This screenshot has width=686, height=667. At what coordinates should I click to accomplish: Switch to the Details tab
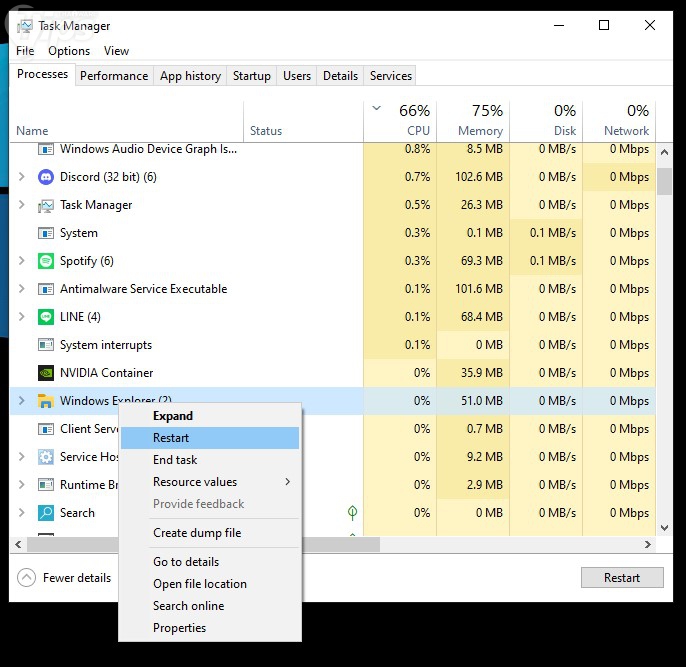pos(340,76)
